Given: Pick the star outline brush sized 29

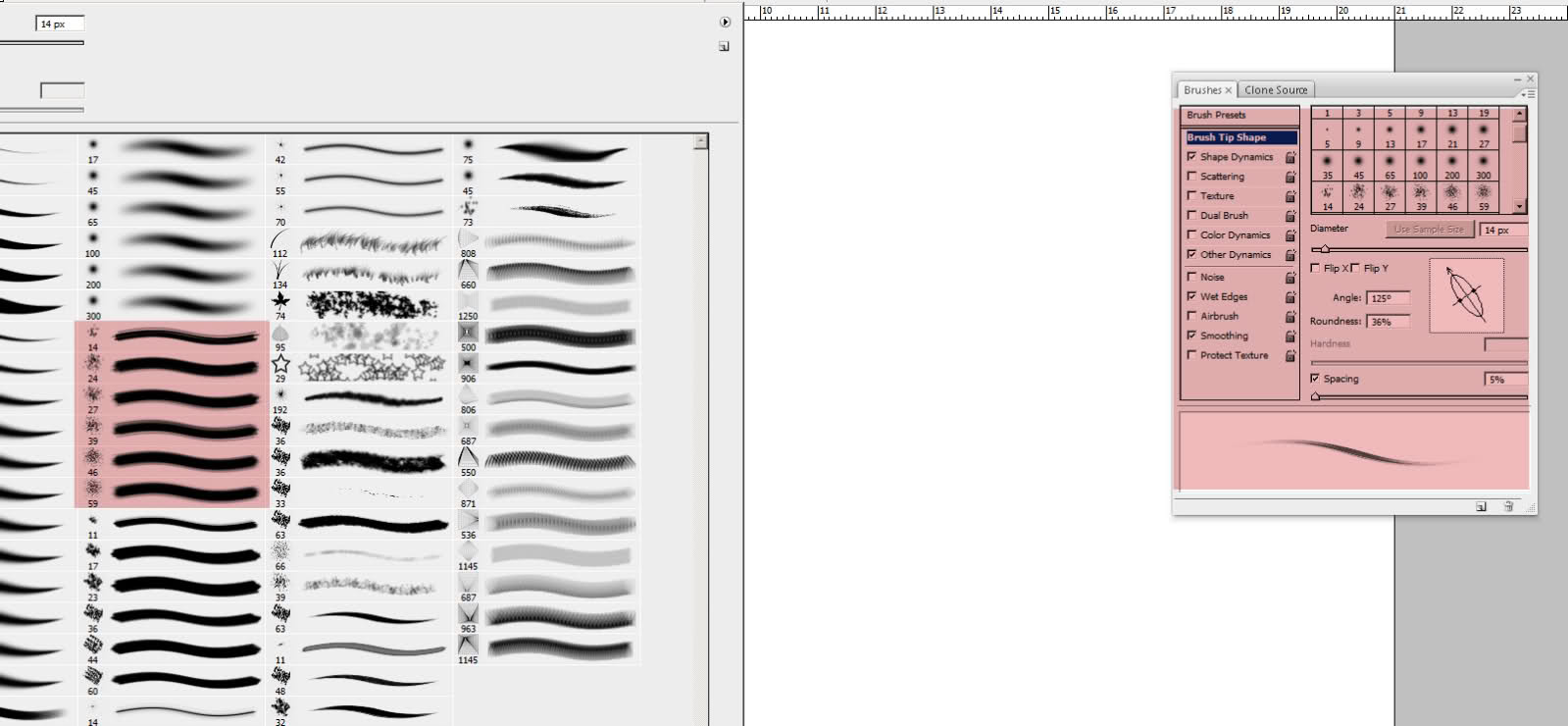Looking at the screenshot, I should 280,364.
